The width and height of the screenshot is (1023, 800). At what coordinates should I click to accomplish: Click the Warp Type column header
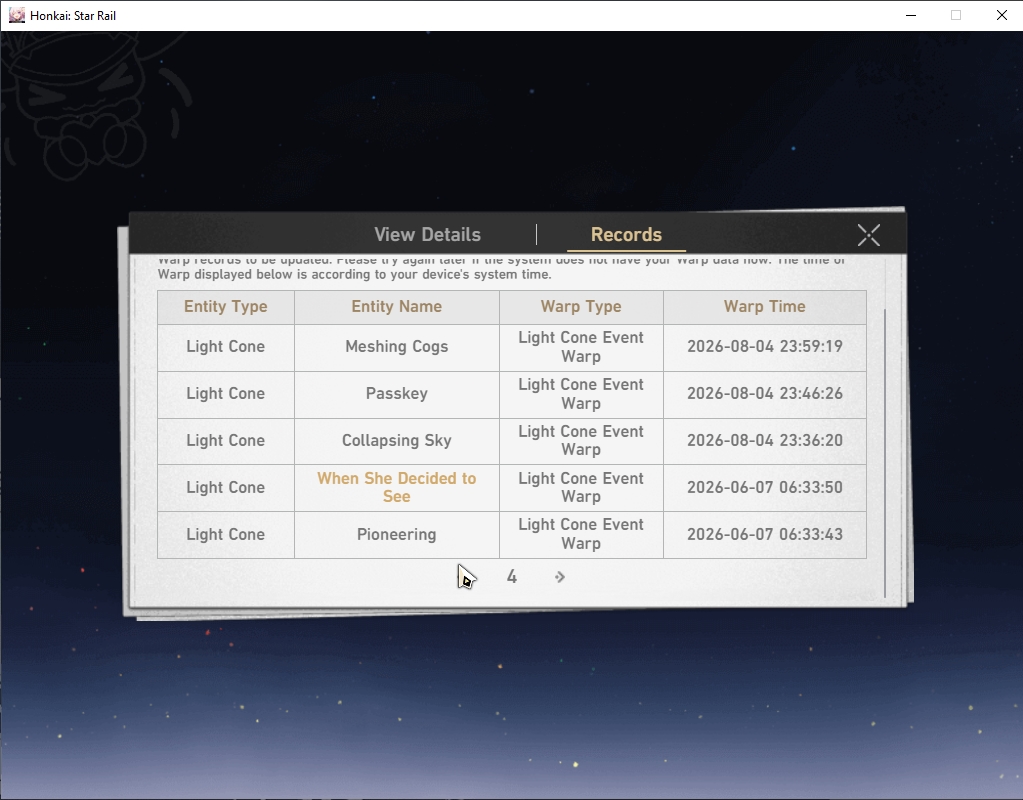tap(581, 307)
